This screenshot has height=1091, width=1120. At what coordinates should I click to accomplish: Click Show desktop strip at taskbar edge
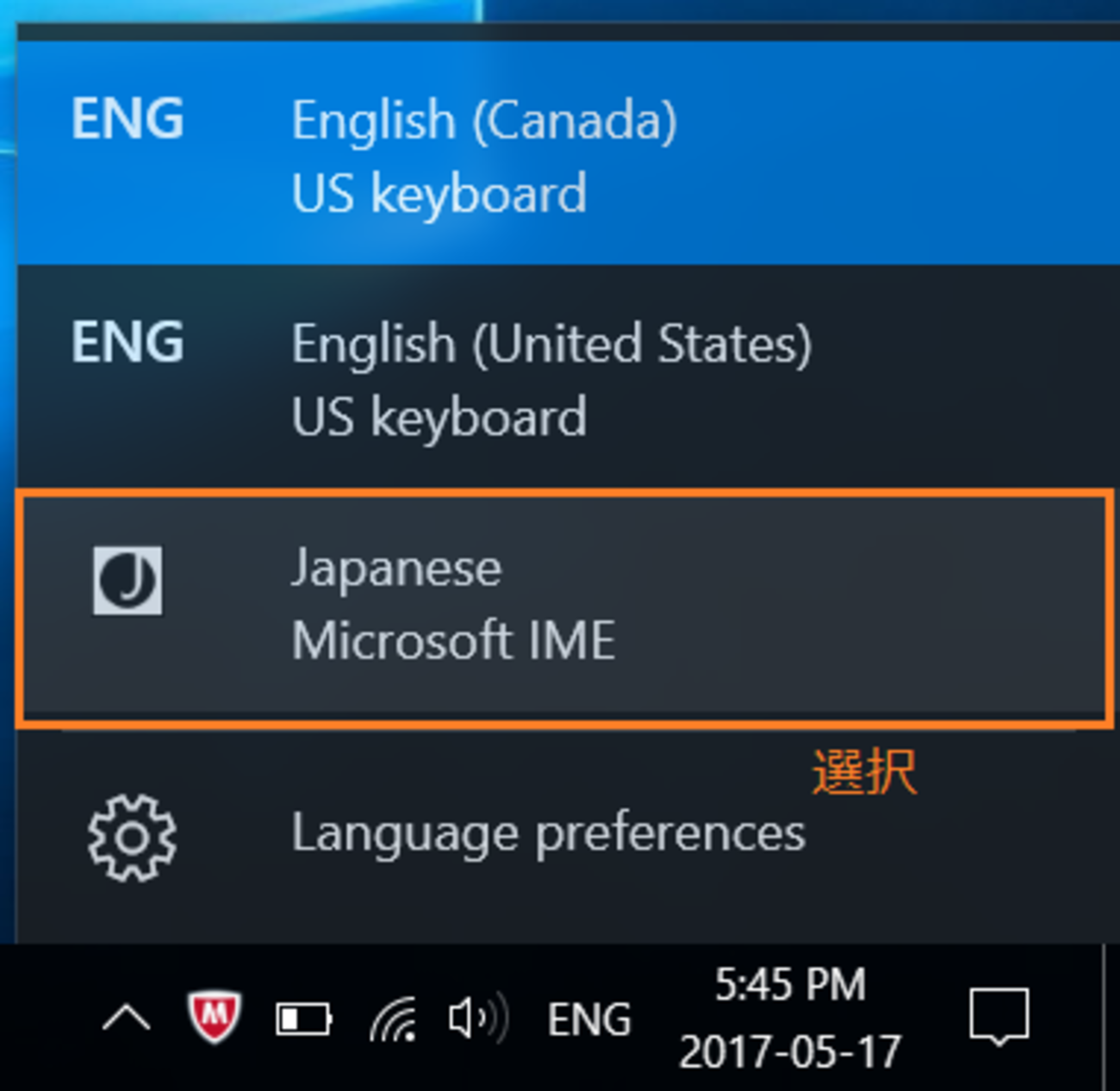pos(1111,1018)
